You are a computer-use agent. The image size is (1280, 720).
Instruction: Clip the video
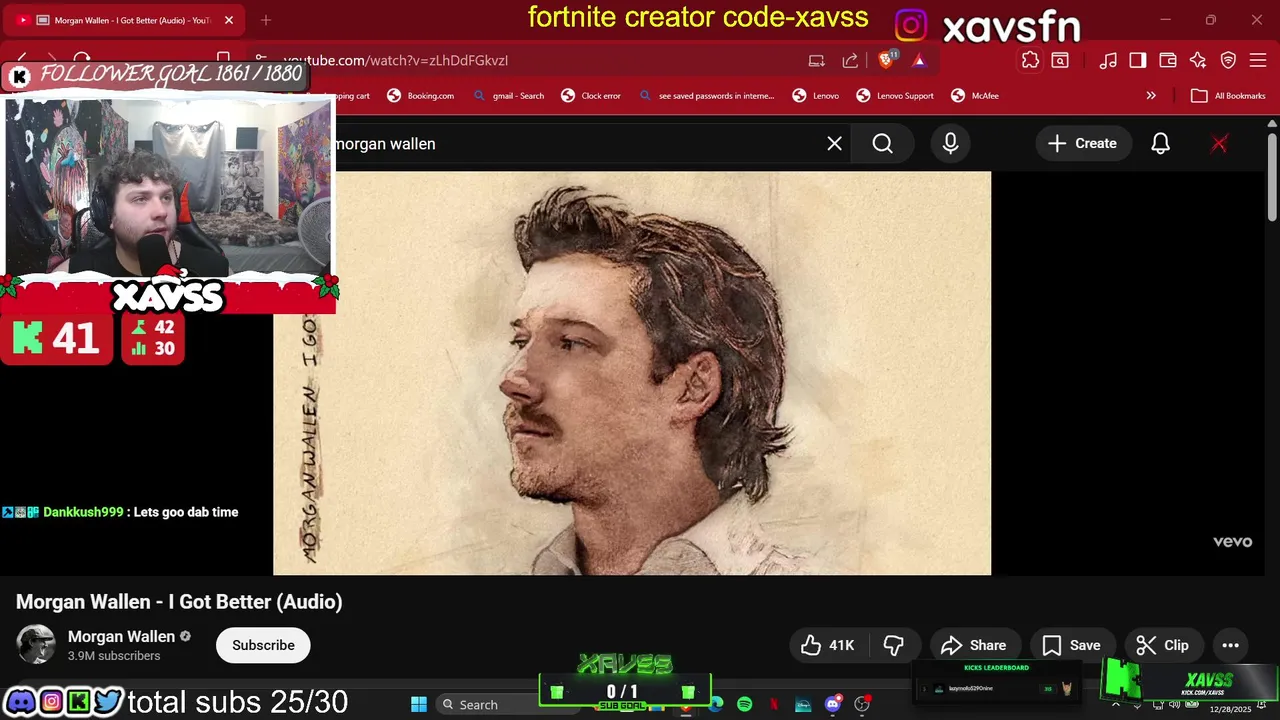coord(1163,645)
